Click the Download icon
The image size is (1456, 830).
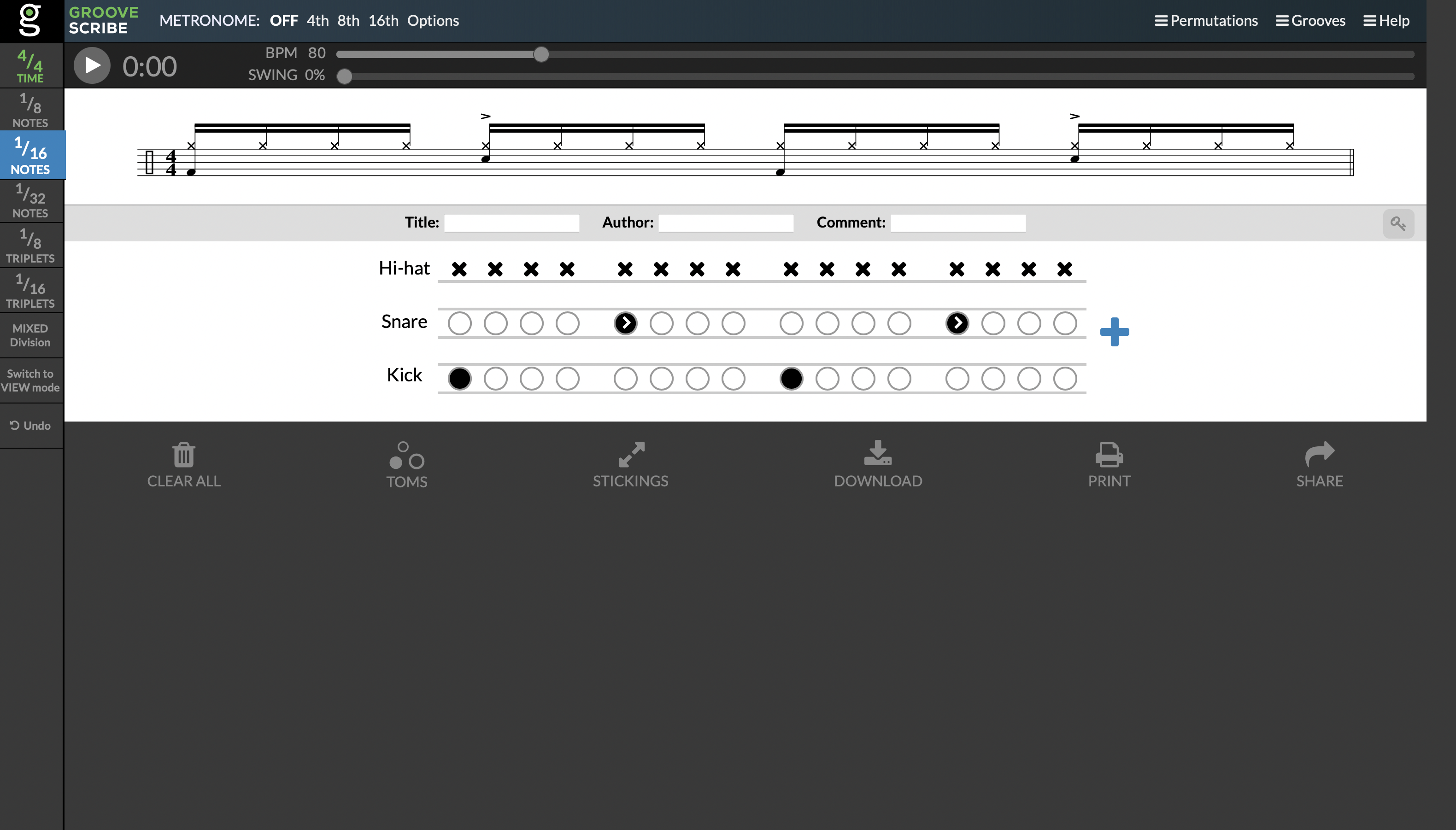click(877, 453)
